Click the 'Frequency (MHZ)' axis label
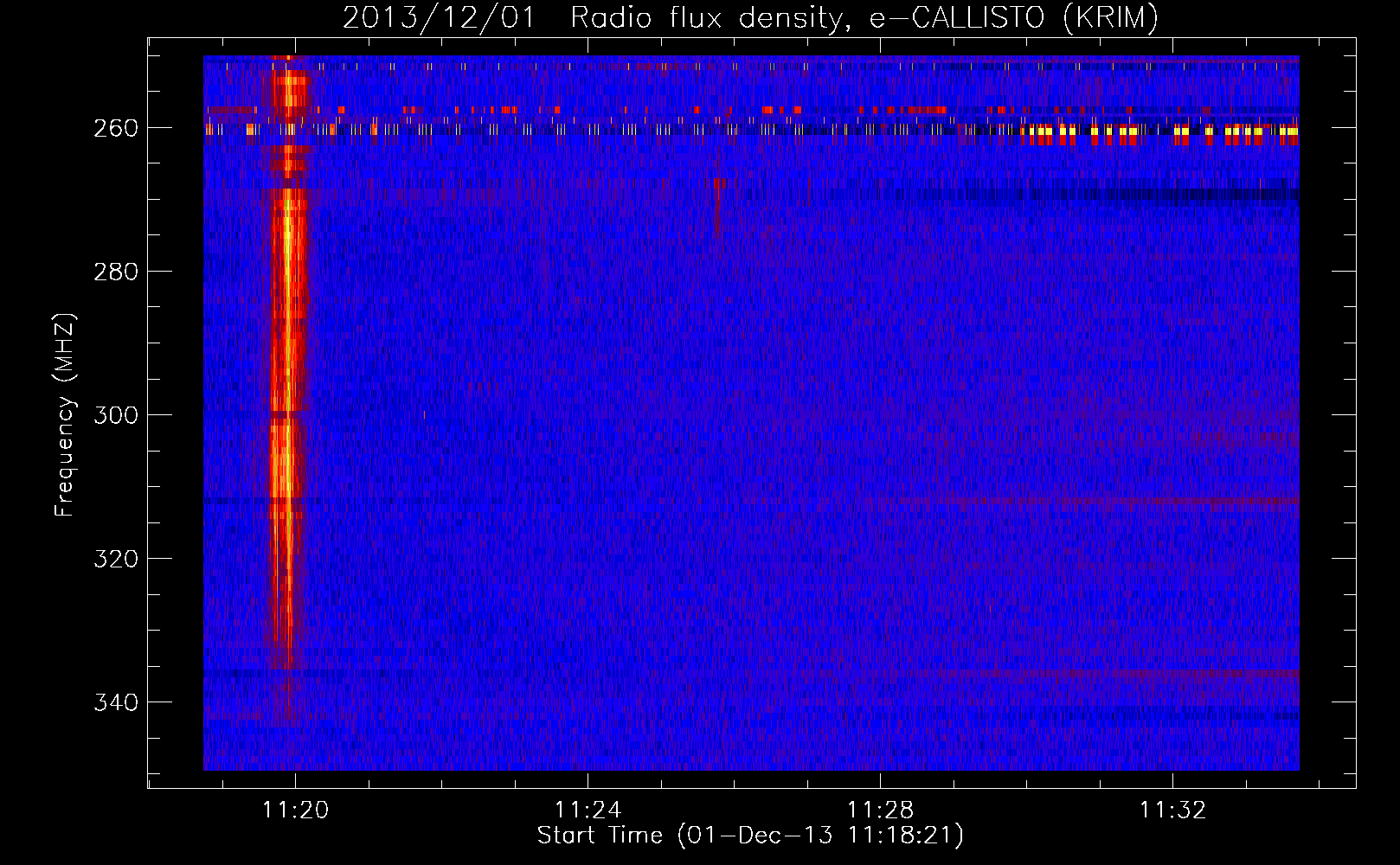 point(65,414)
